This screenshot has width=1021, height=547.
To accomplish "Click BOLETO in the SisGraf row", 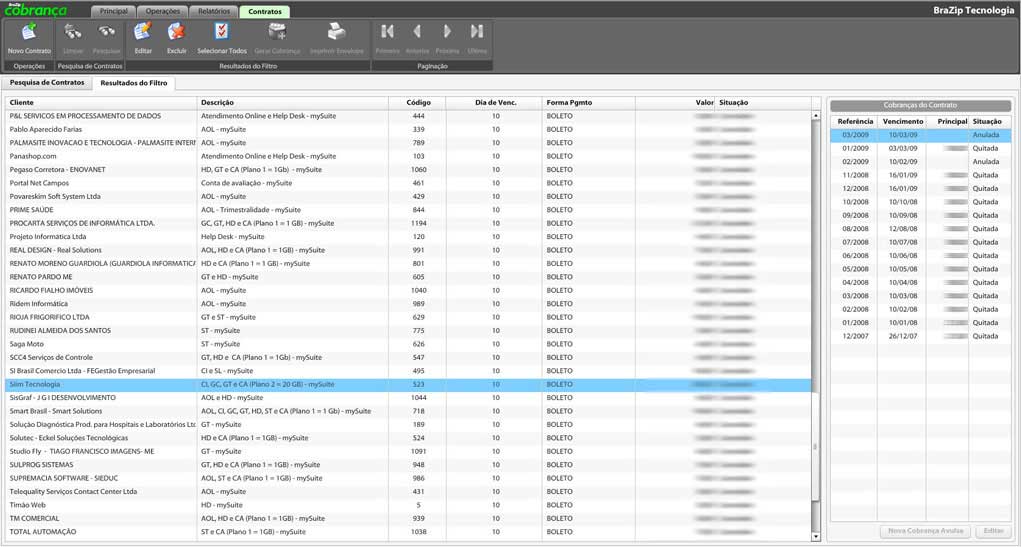I will pos(559,398).
